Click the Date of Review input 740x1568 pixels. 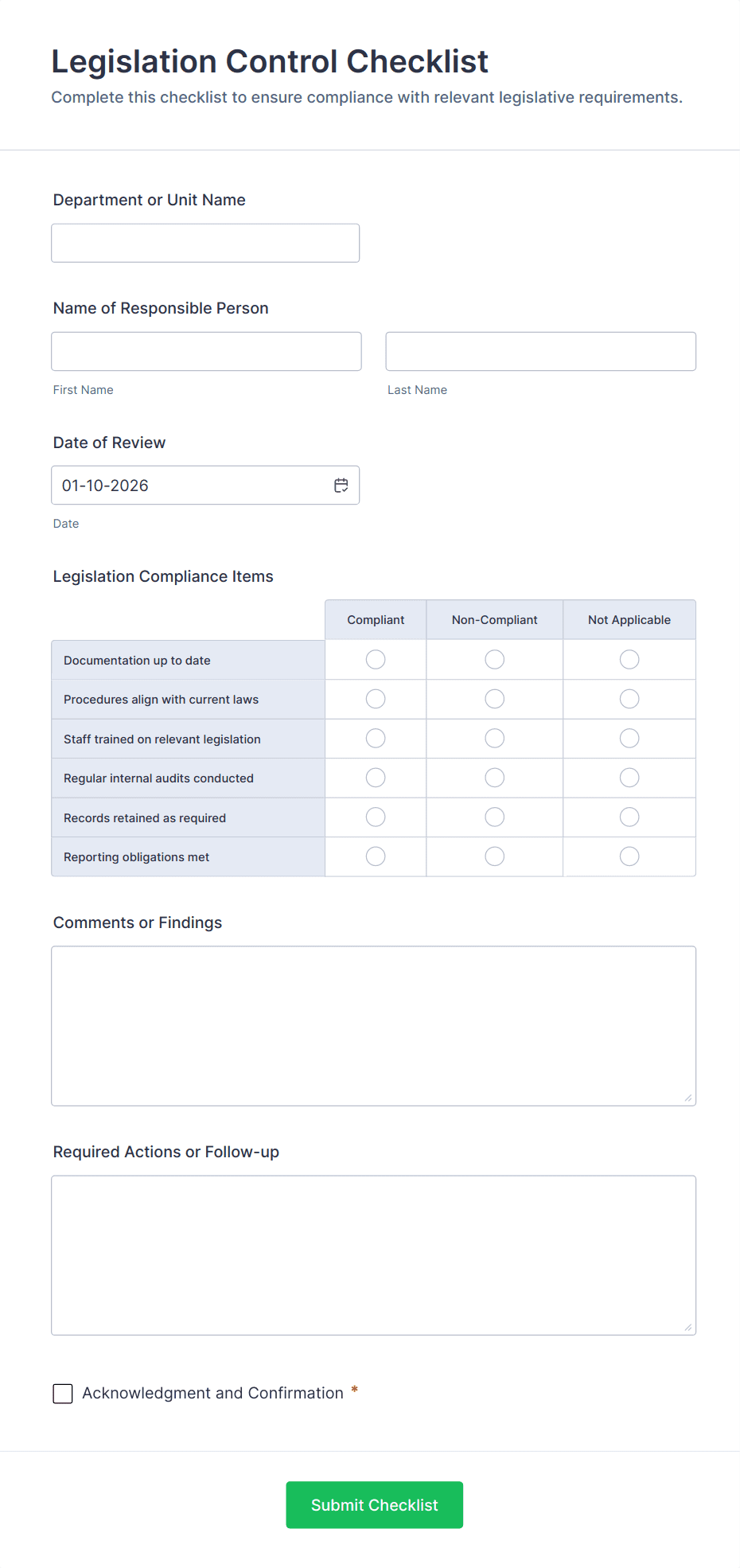point(191,486)
